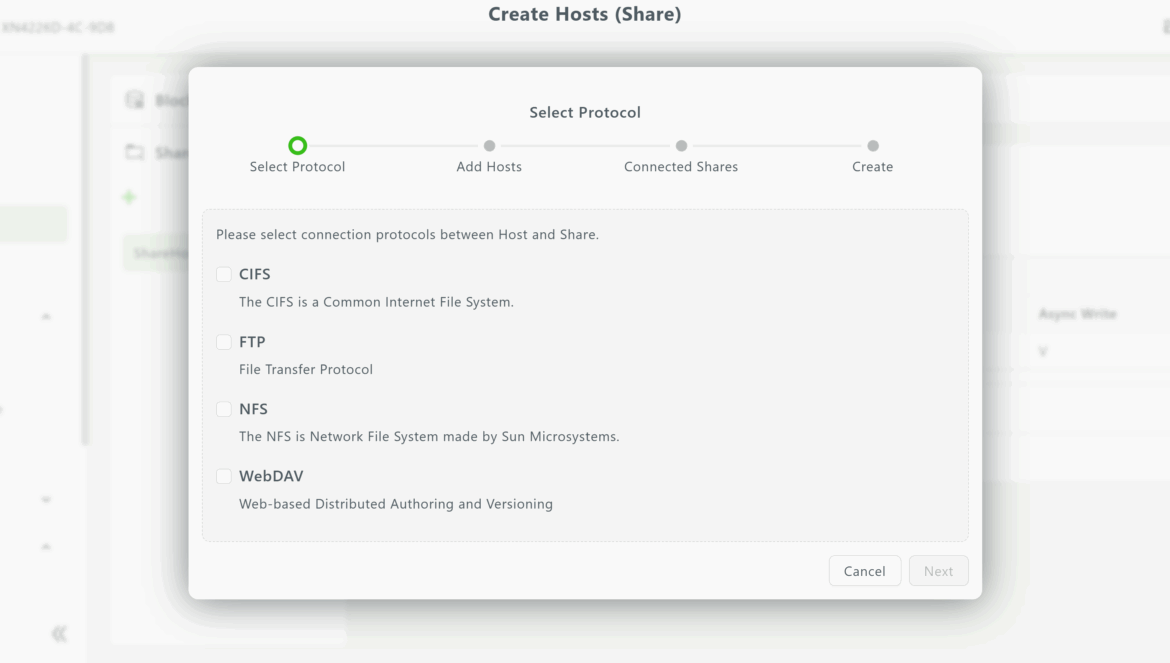
Task: Expand the sidebar section with the down chevron
Action: point(46,499)
